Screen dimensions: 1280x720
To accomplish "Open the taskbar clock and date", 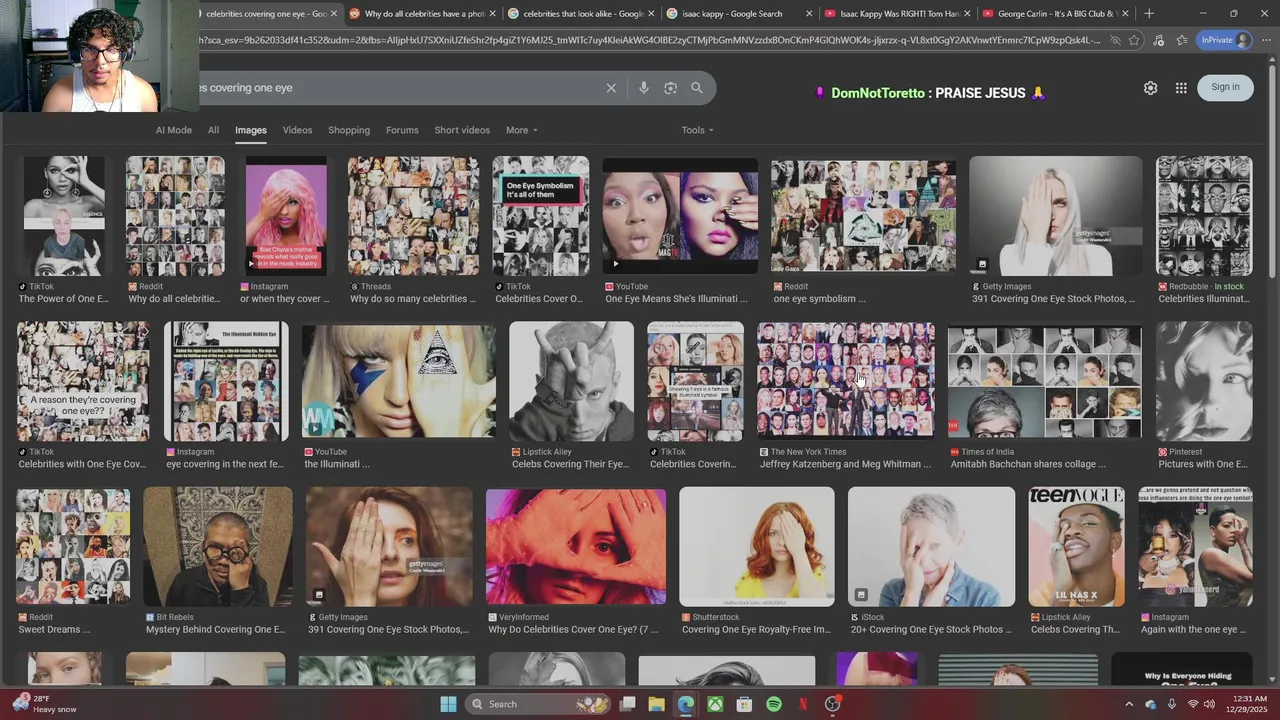I will point(1248,704).
